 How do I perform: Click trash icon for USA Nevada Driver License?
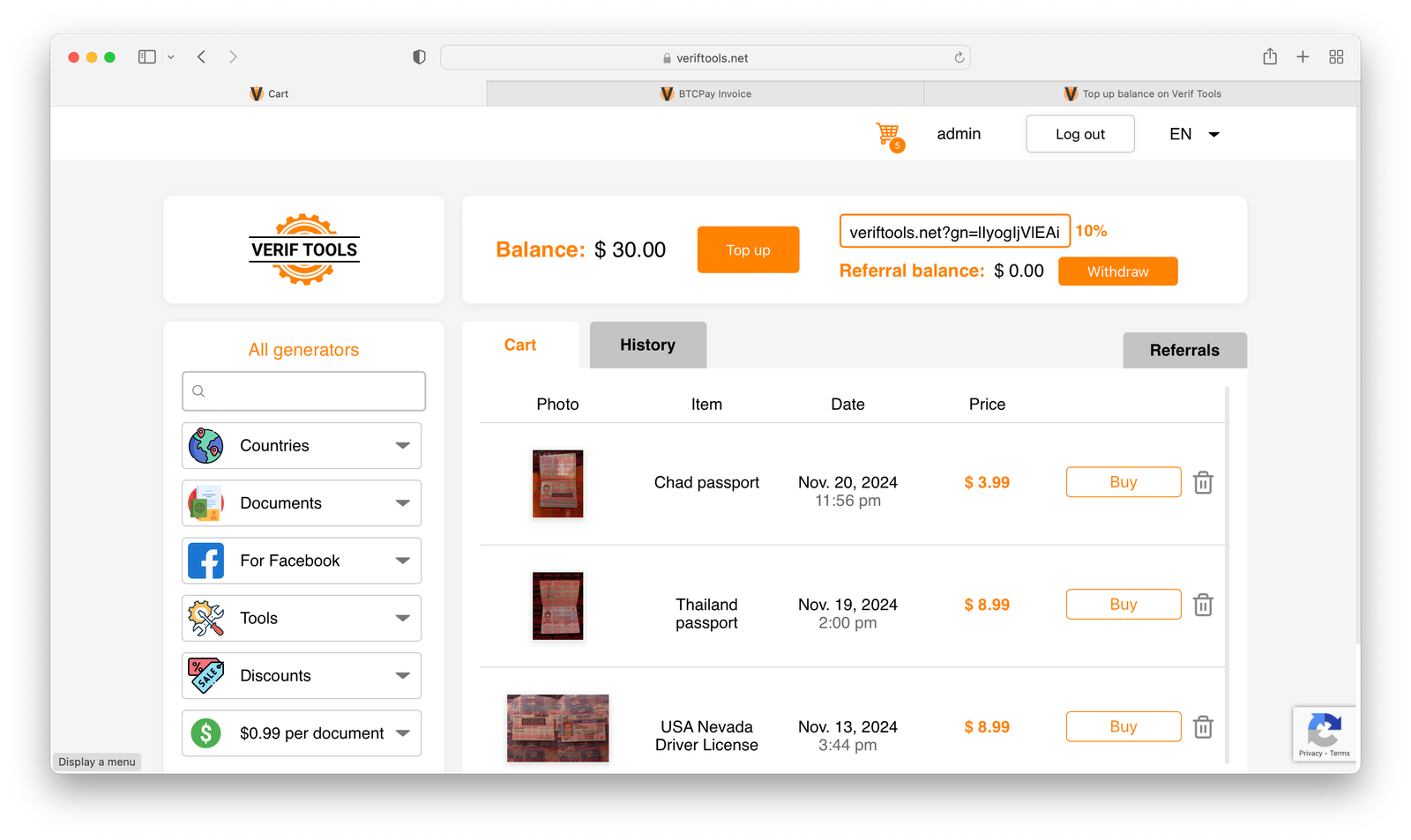1203,727
